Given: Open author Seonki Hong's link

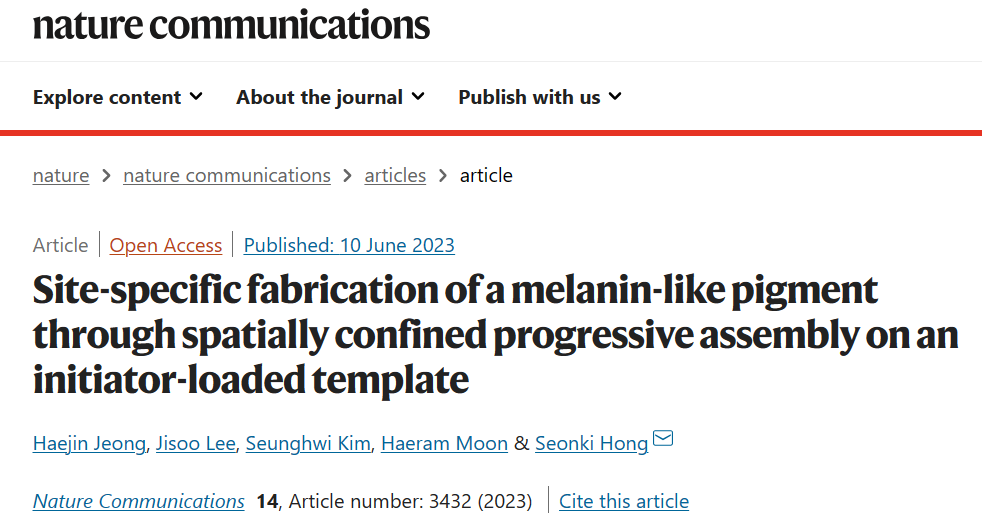Looking at the screenshot, I should click(x=591, y=443).
